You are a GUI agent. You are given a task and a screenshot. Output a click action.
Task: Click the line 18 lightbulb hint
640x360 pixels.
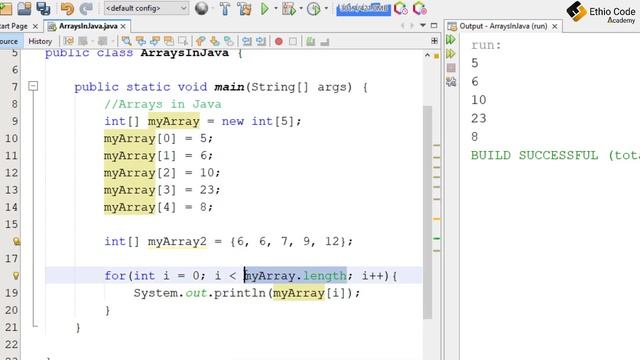point(16,276)
